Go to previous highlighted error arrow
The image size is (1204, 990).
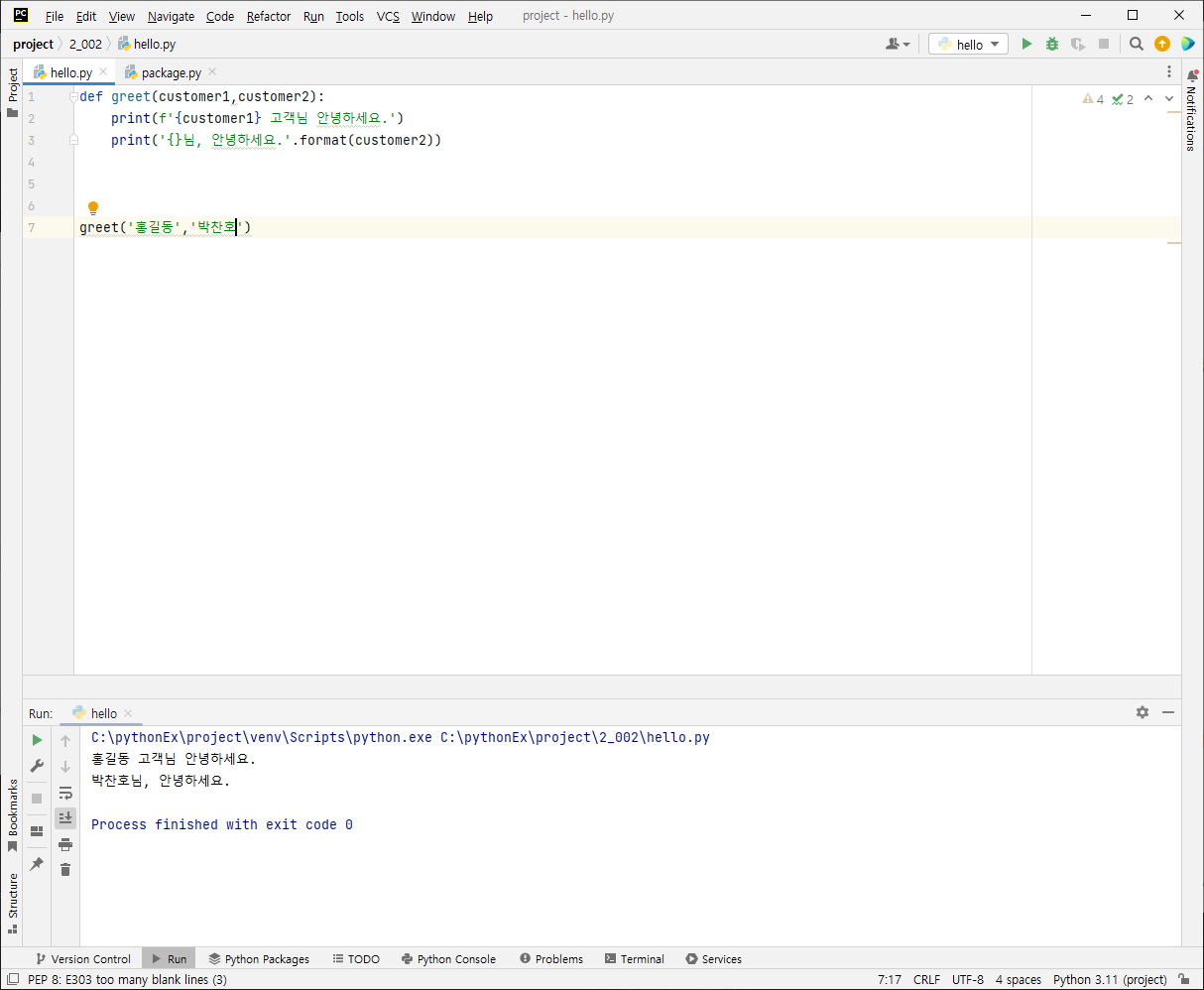pyautogui.click(x=1148, y=98)
